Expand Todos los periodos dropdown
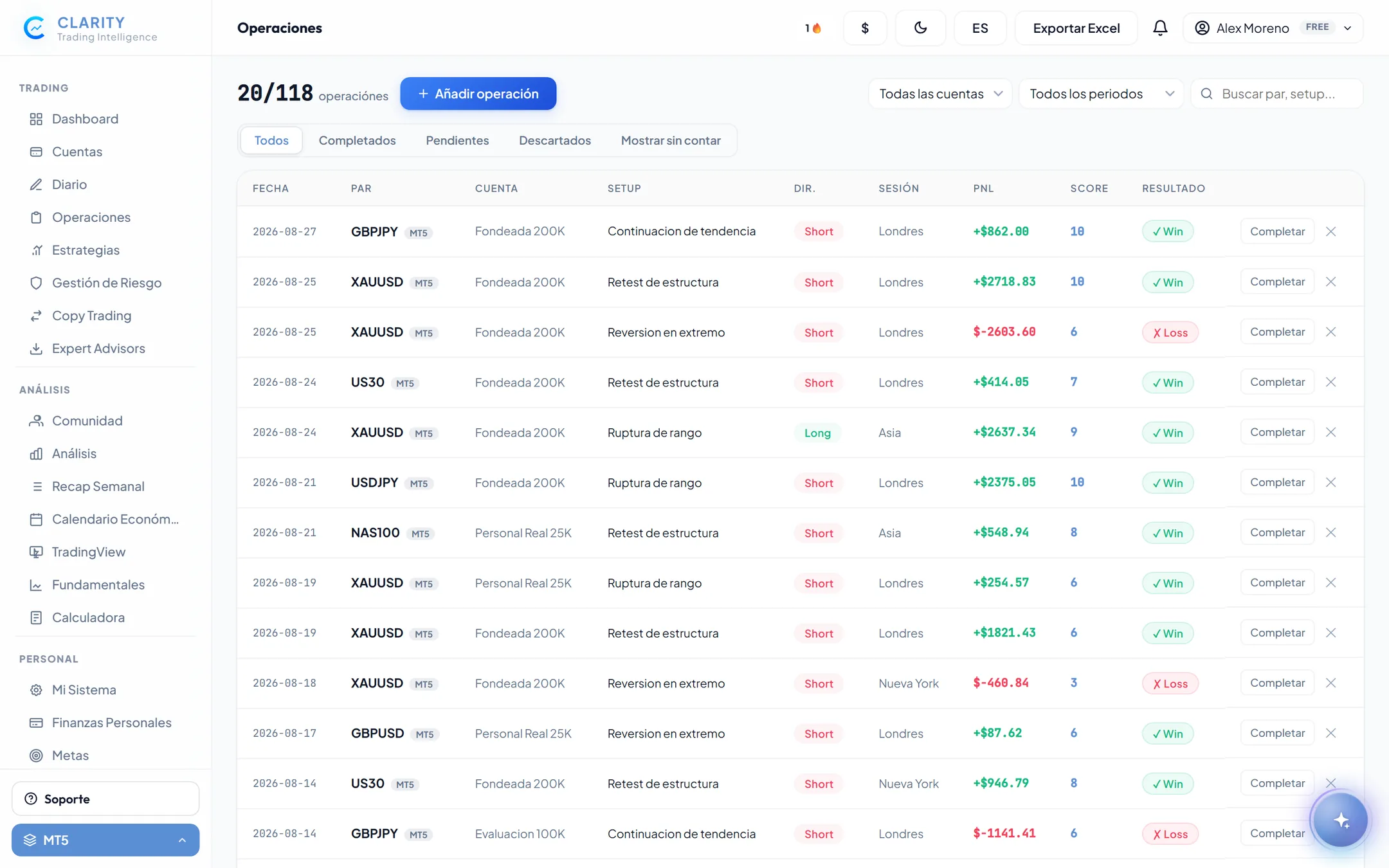 pyautogui.click(x=1102, y=94)
